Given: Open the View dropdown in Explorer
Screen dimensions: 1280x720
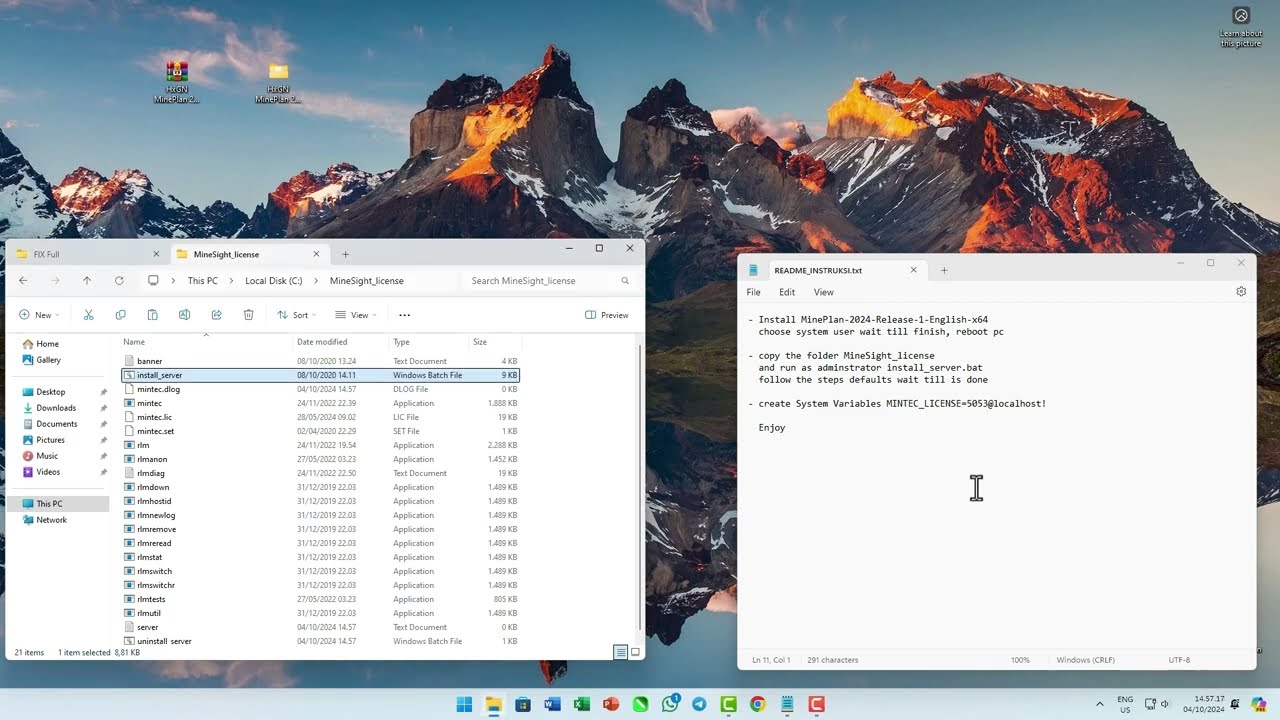Looking at the screenshot, I should pos(355,315).
